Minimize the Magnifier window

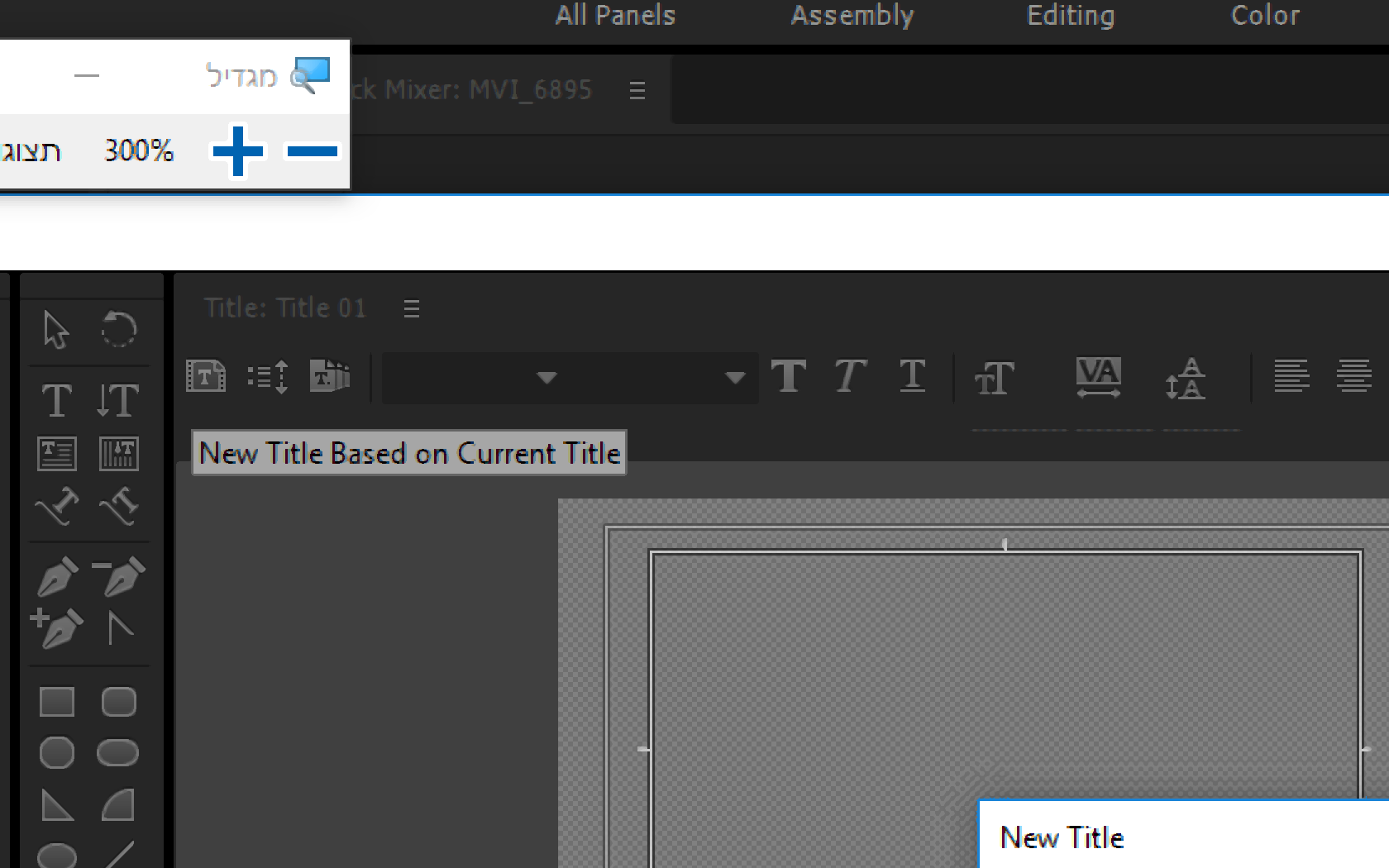(x=87, y=76)
